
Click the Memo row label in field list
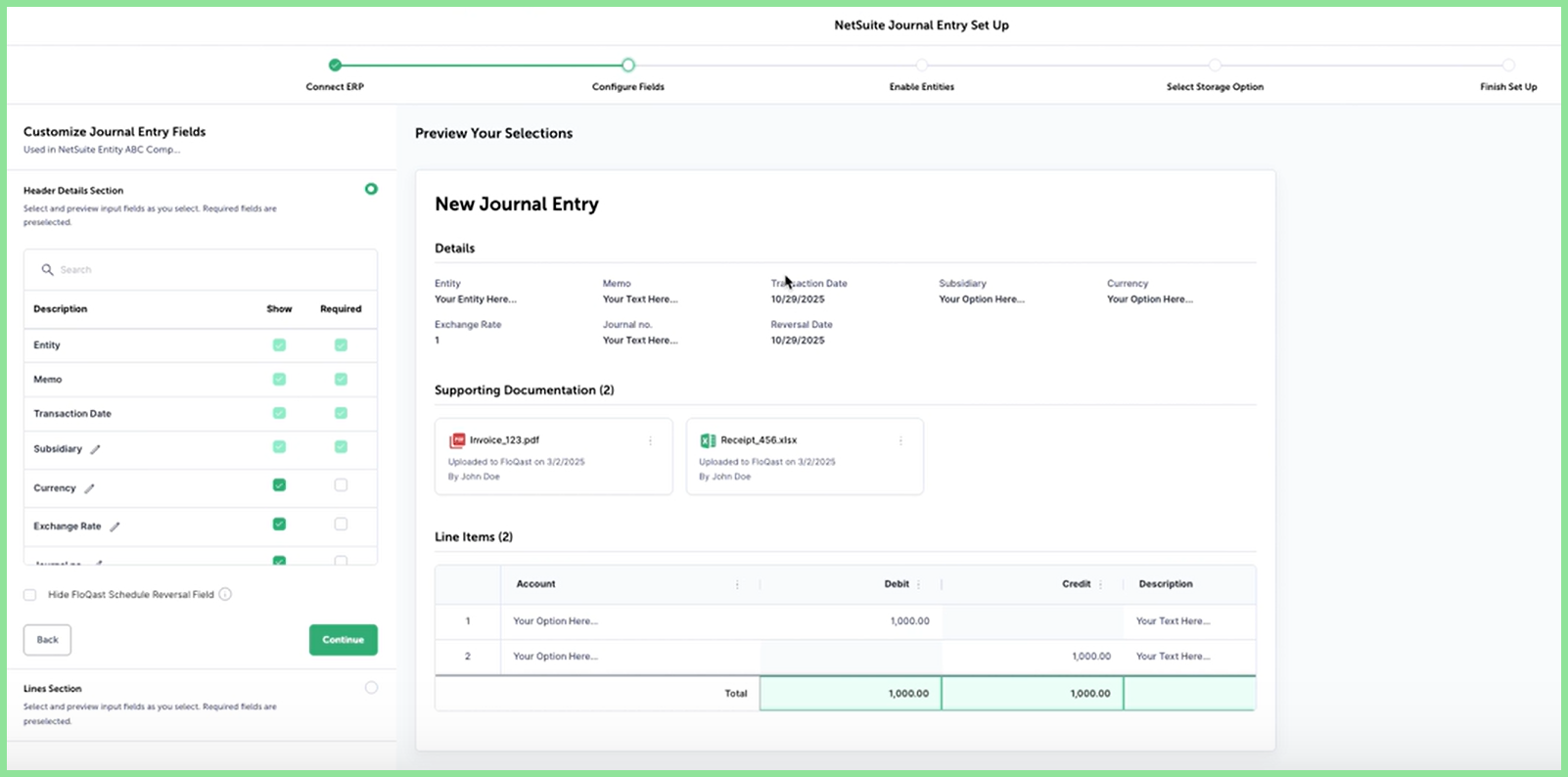click(x=48, y=380)
